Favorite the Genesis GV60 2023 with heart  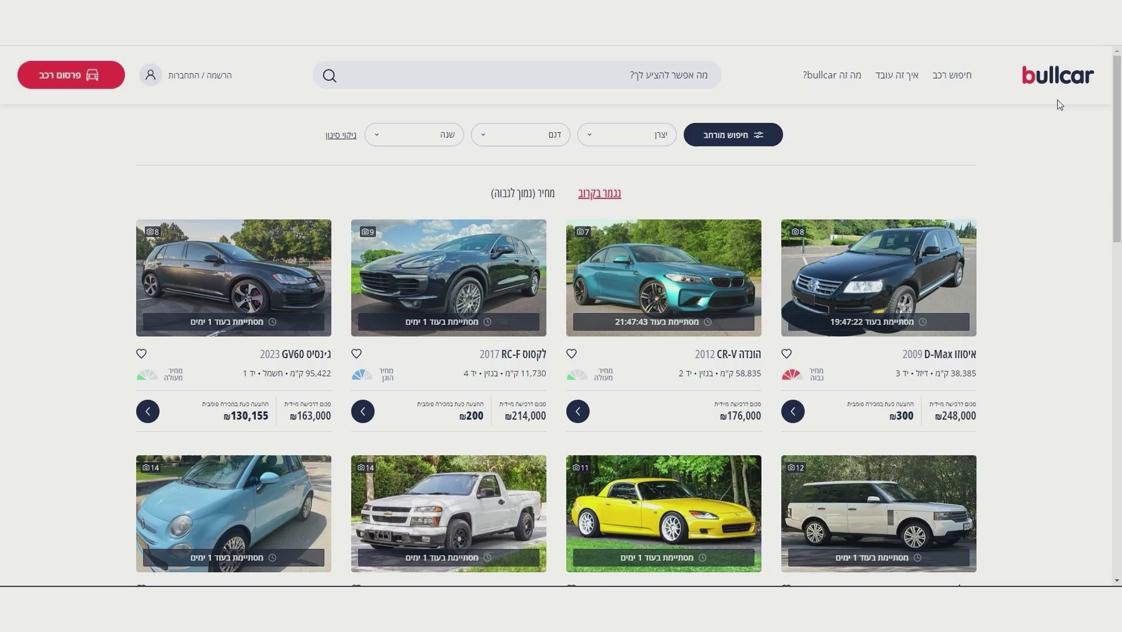142,354
